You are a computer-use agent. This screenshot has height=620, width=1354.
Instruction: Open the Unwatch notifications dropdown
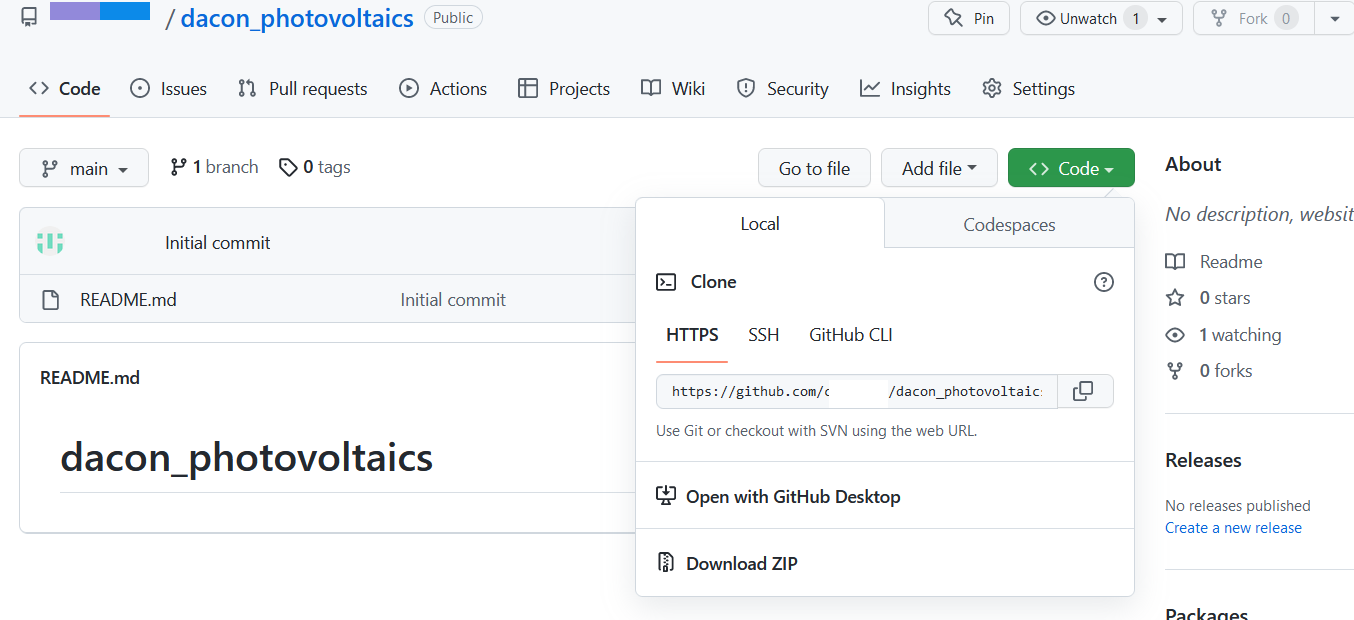(x=1101, y=18)
